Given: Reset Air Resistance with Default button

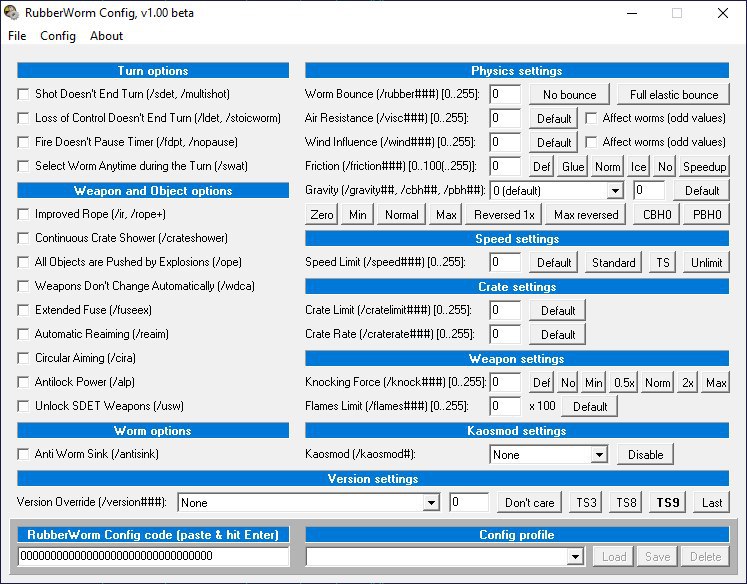Looking at the screenshot, I should [554, 118].
